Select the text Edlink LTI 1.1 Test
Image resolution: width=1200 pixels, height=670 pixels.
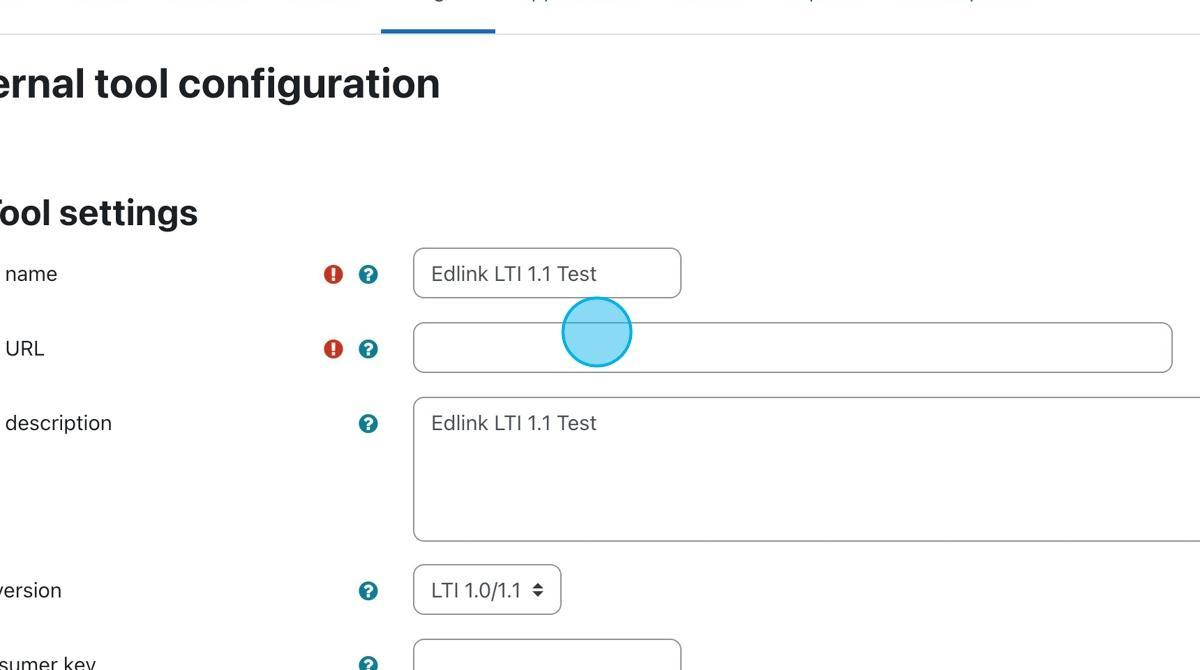[x=514, y=273]
